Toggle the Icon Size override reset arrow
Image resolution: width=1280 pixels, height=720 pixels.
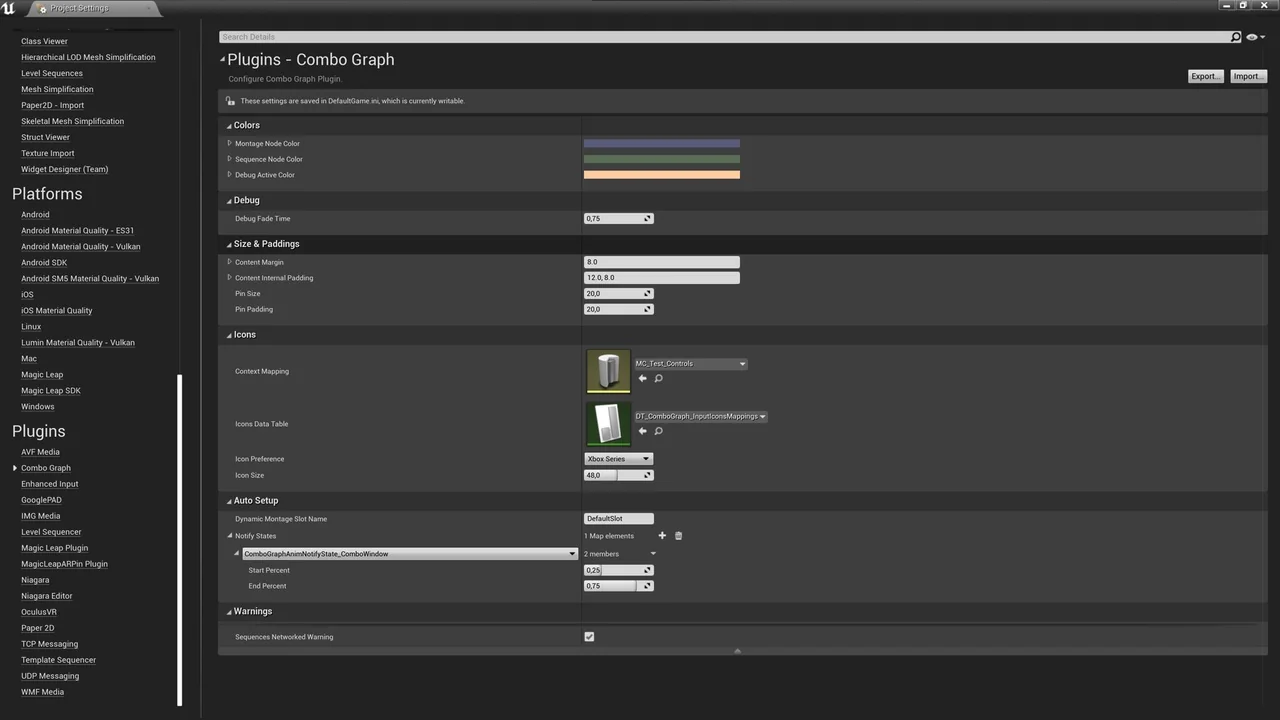pos(647,474)
